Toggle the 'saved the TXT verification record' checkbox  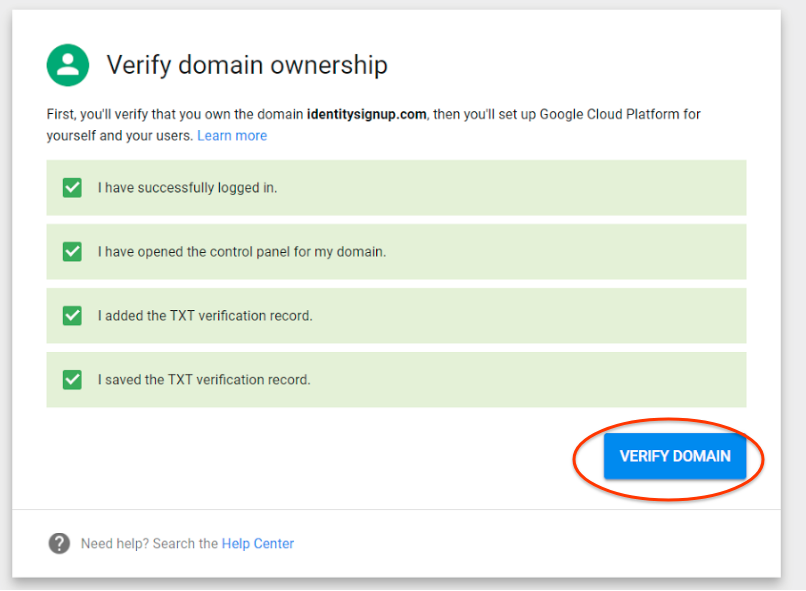[72, 379]
